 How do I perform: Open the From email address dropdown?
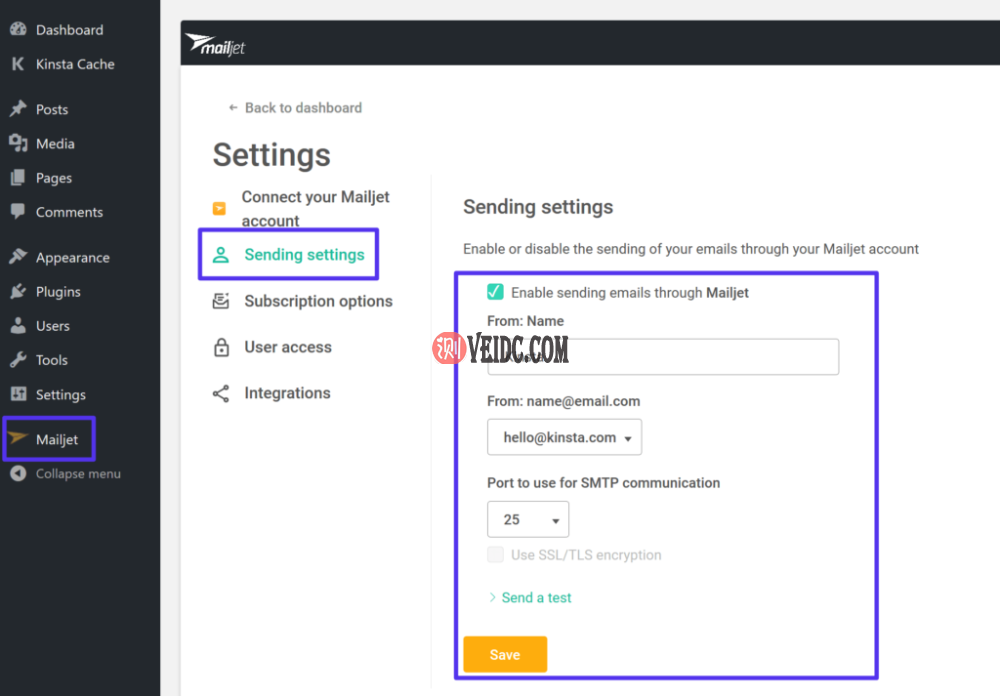[564, 437]
